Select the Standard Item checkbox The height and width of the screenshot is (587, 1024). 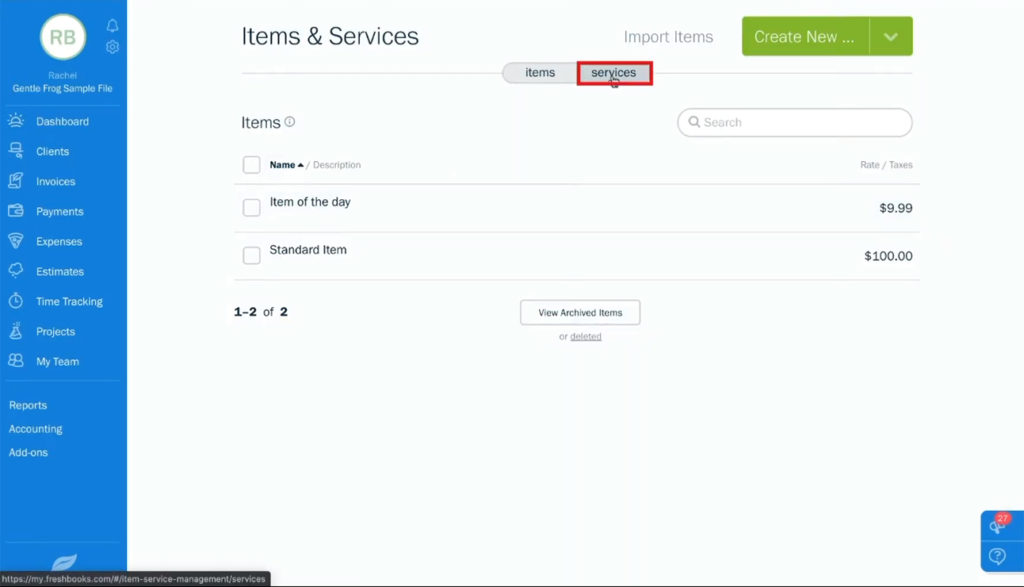pos(251,255)
